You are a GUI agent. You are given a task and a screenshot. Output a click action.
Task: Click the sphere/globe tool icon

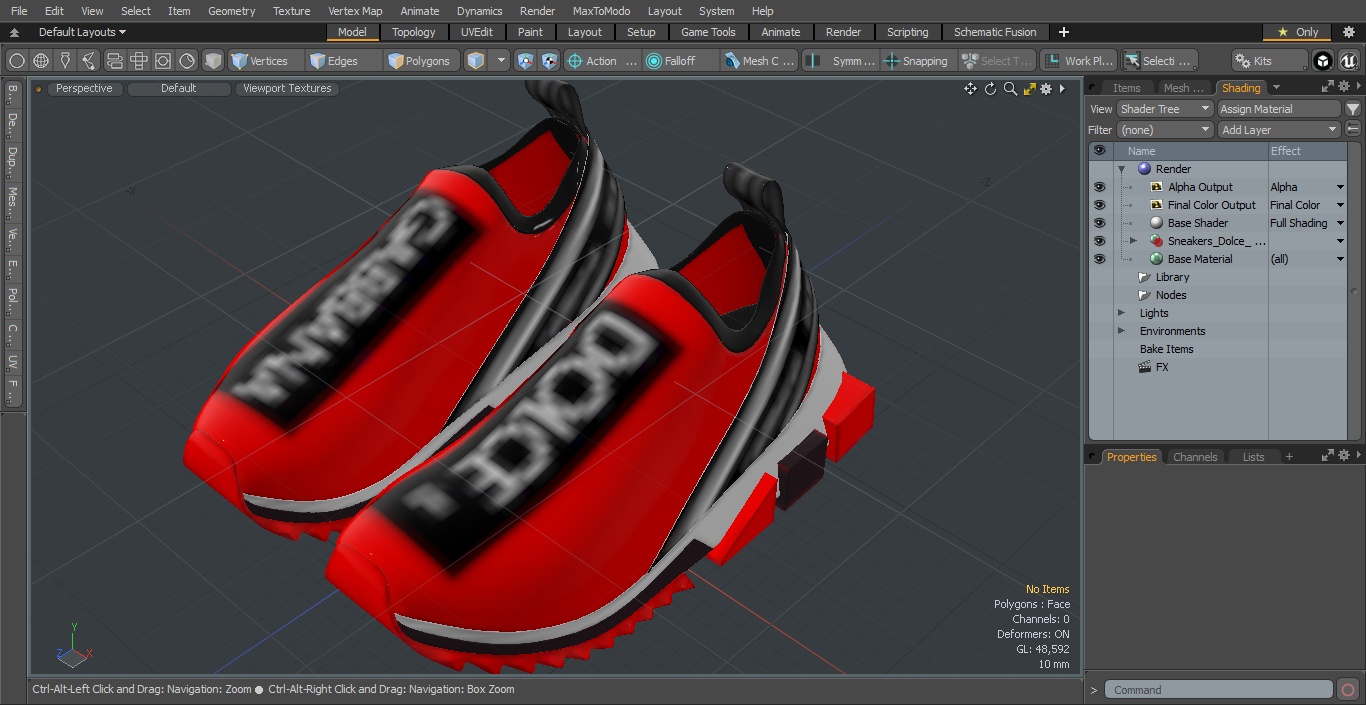pos(41,61)
